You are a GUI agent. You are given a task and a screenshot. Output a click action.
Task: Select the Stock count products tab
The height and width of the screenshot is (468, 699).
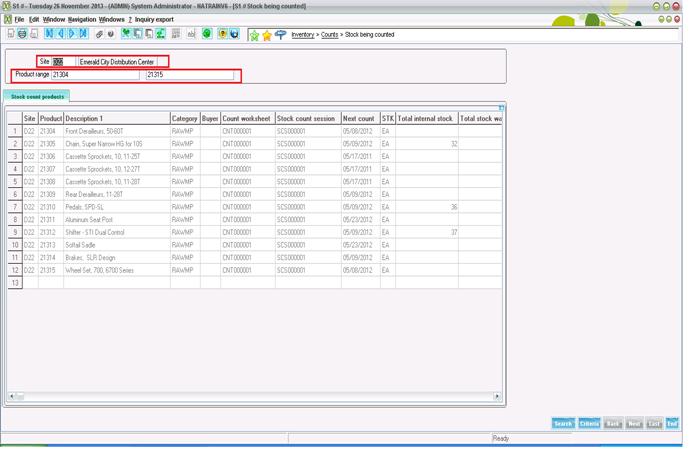click(37, 97)
